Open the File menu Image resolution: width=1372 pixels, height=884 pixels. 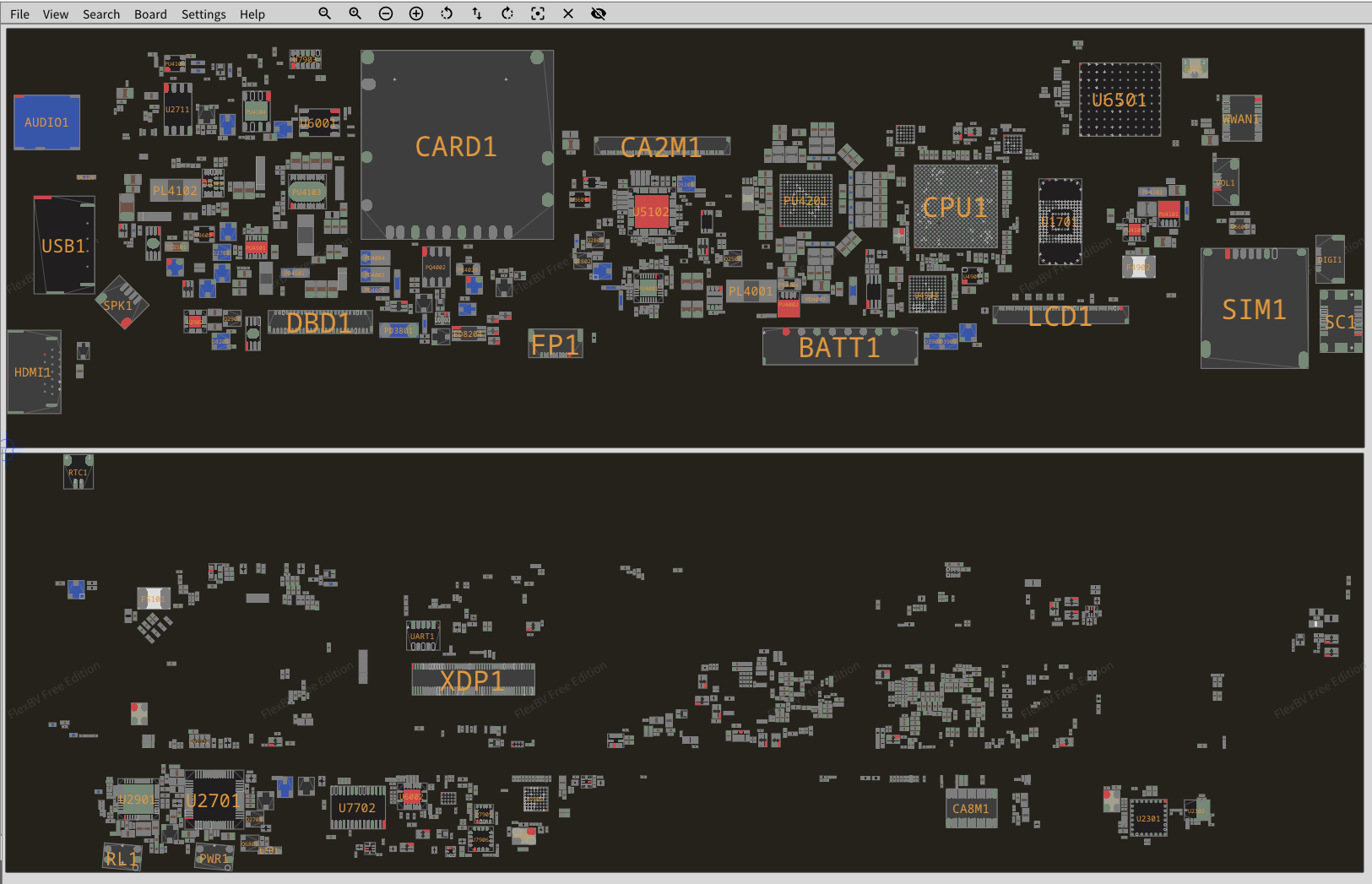[x=19, y=14]
